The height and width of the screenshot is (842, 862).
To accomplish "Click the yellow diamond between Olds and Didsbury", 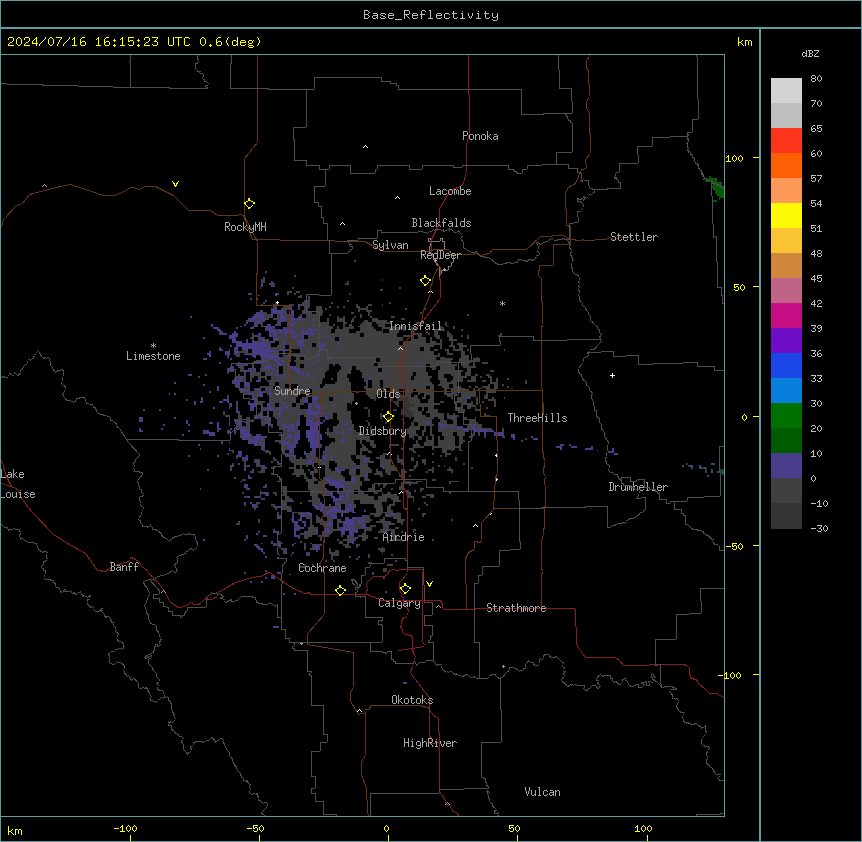I will [x=388, y=417].
